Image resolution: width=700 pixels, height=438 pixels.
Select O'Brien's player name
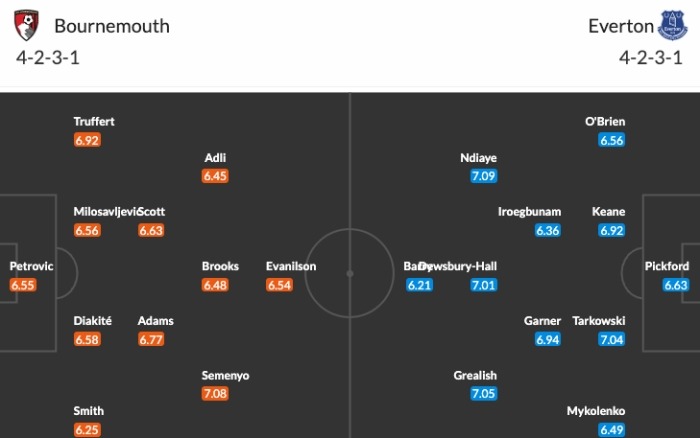tap(605, 121)
